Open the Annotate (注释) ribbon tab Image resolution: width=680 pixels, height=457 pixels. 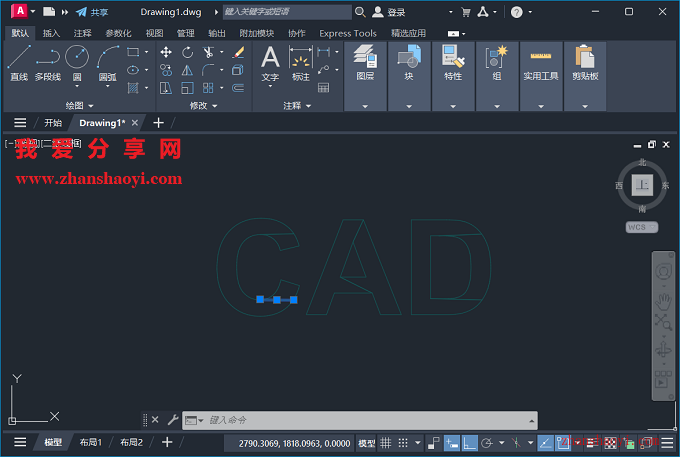[82, 33]
